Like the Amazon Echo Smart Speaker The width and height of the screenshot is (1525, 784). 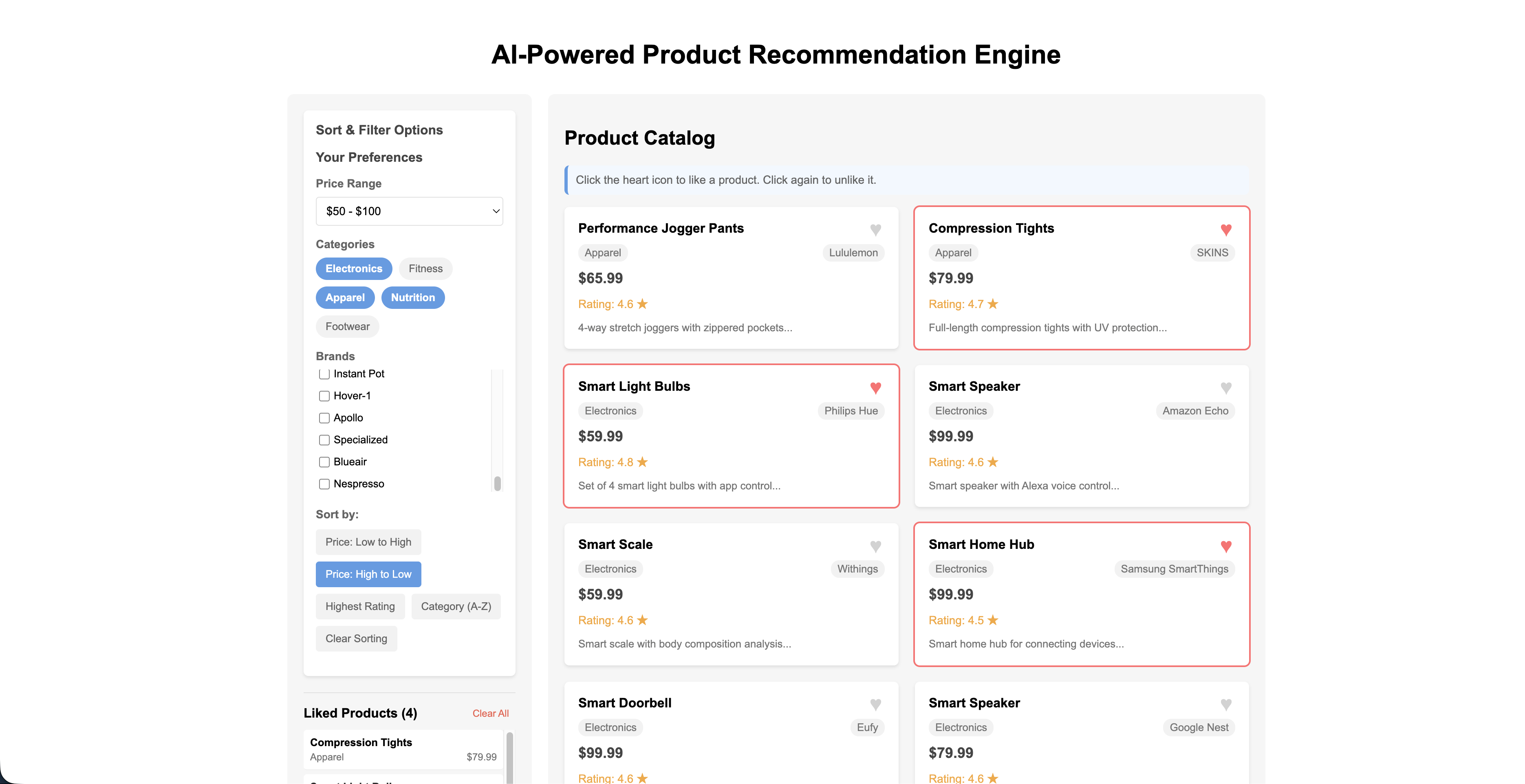pyautogui.click(x=1226, y=388)
